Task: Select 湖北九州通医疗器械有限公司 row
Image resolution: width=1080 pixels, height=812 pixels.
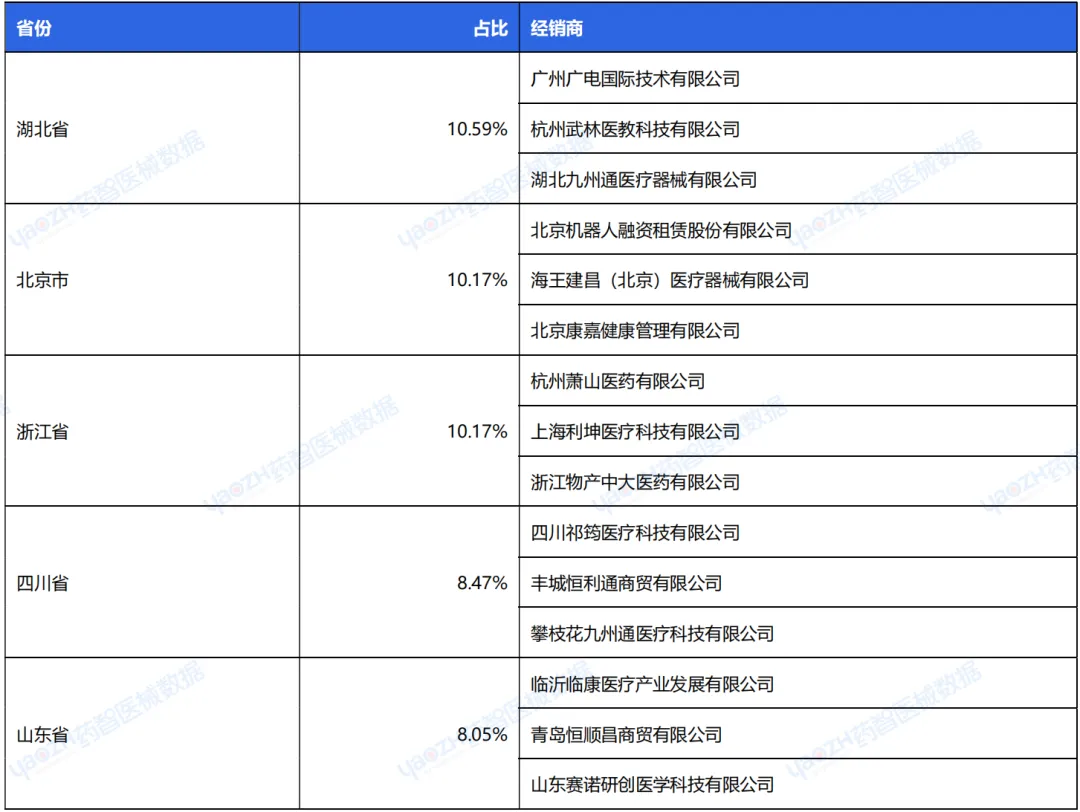Action: click(798, 178)
